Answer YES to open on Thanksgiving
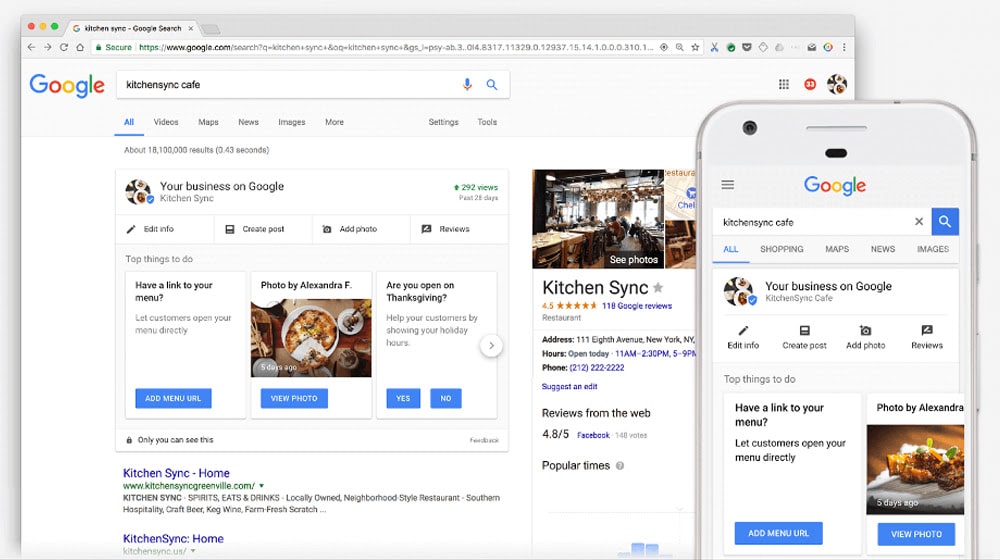The width and height of the screenshot is (1000, 560). [403, 398]
